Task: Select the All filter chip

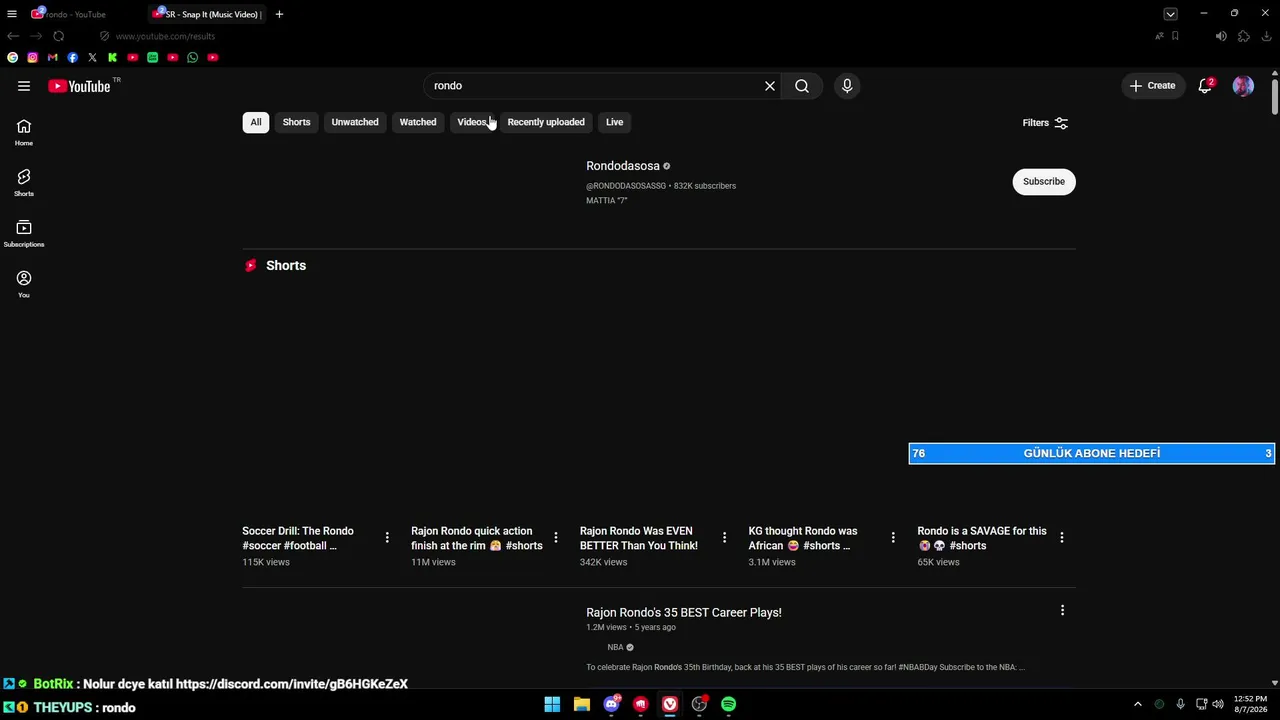Action: click(256, 122)
